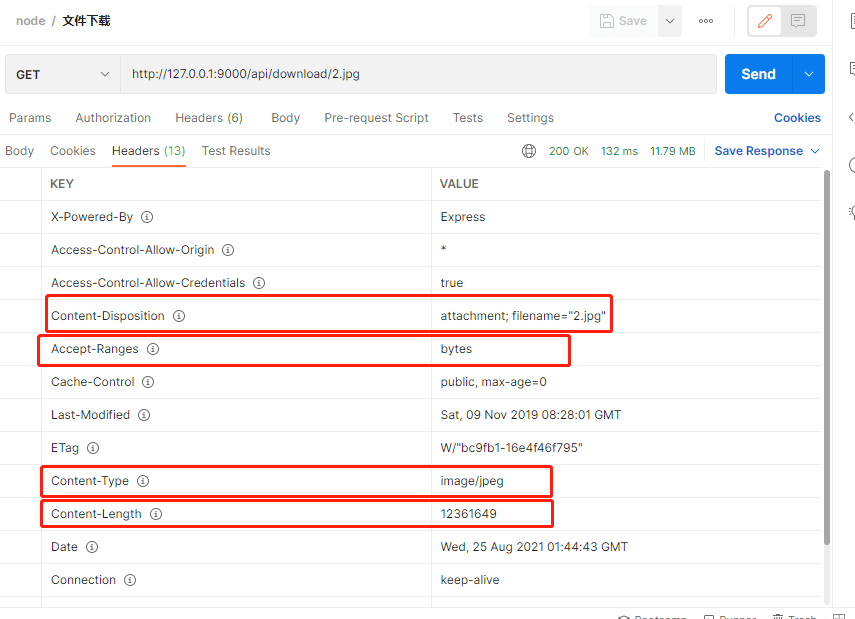
Task: Click the node collection breadcrumb
Action: click(x=31, y=21)
